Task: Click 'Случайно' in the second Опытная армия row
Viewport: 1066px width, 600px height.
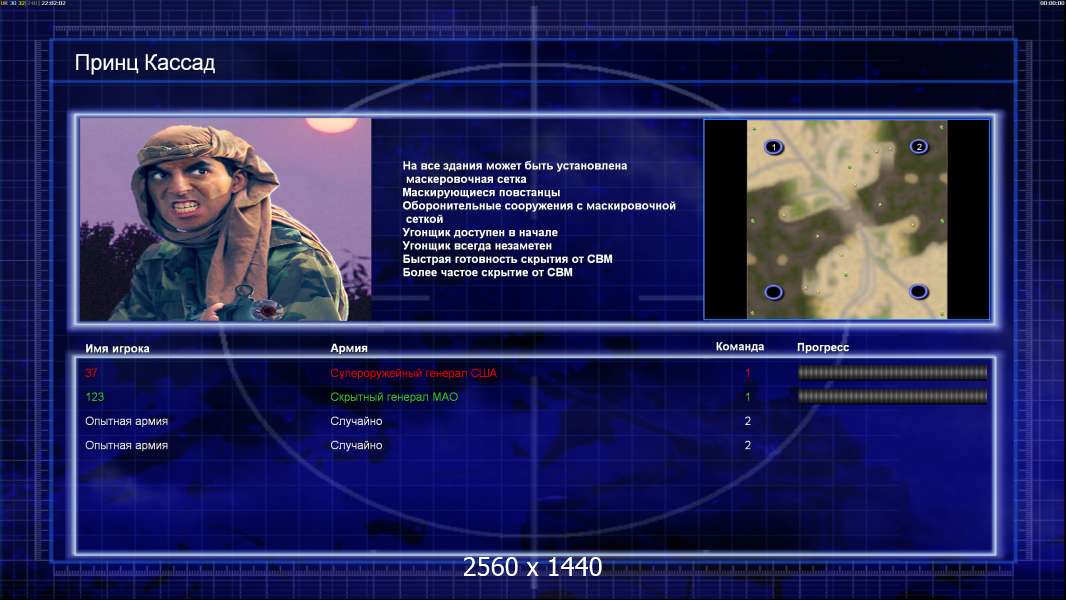Action: click(x=356, y=445)
